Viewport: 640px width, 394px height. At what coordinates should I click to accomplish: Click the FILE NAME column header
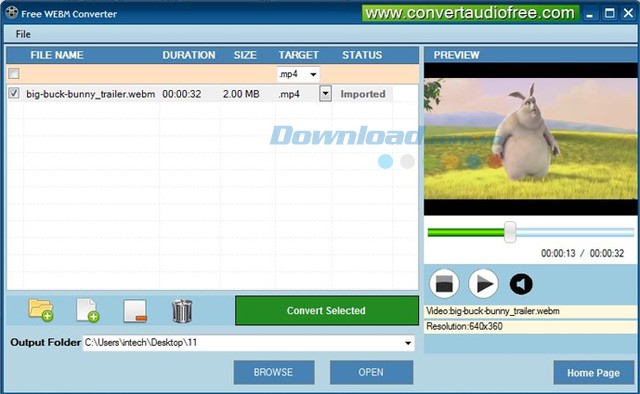click(x=57, y=55)
